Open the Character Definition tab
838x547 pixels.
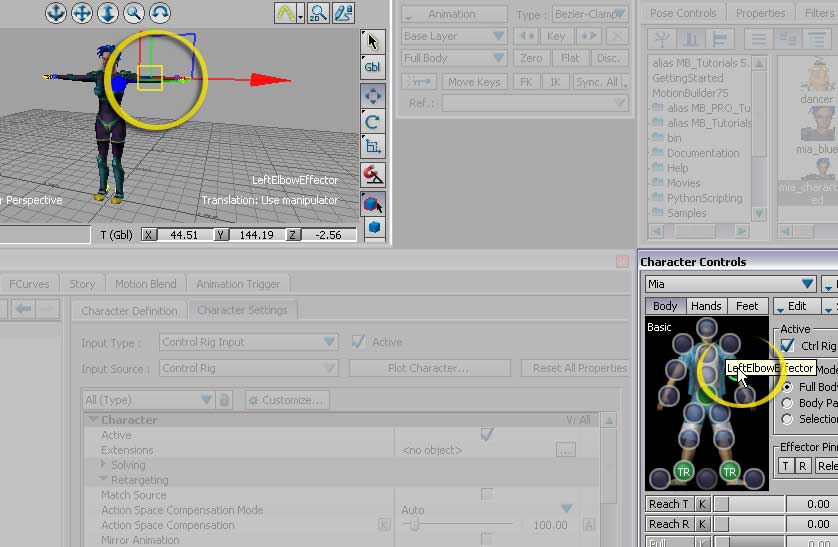(129, 310)
